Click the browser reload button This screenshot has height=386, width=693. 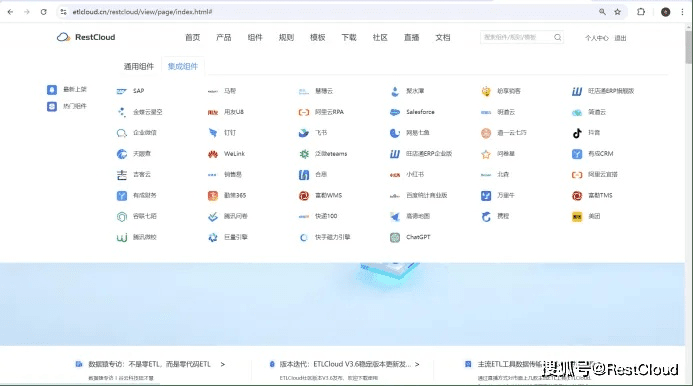(x=43, y=12)
